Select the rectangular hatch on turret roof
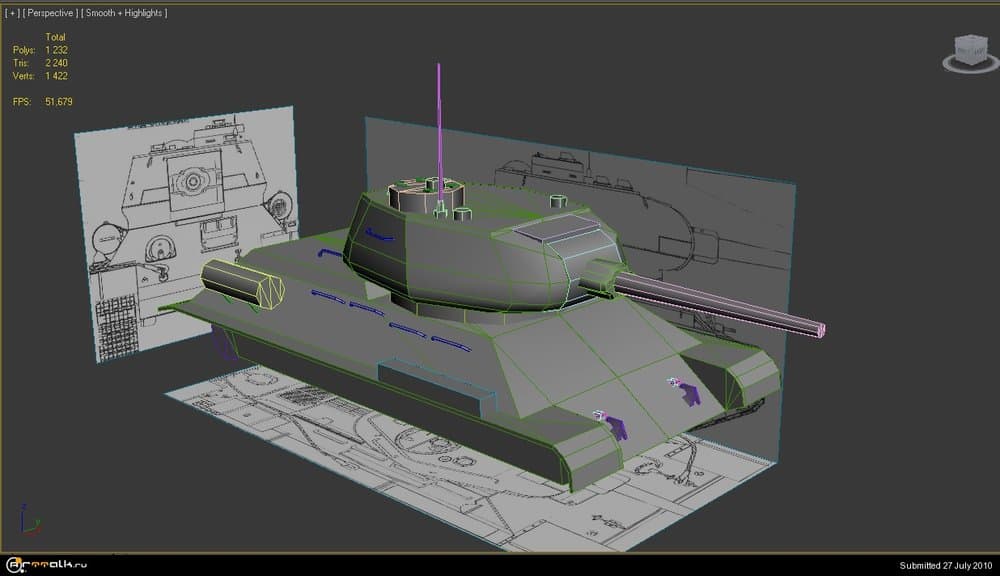1000x576 pixels. pyautogui.click(x=548, y=229)
